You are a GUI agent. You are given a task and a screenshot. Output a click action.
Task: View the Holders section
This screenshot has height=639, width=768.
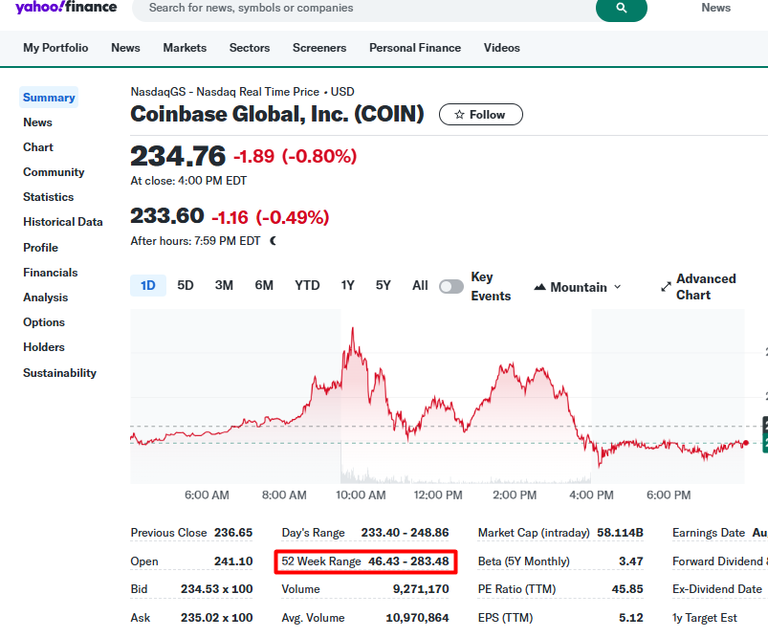(44, 347)
